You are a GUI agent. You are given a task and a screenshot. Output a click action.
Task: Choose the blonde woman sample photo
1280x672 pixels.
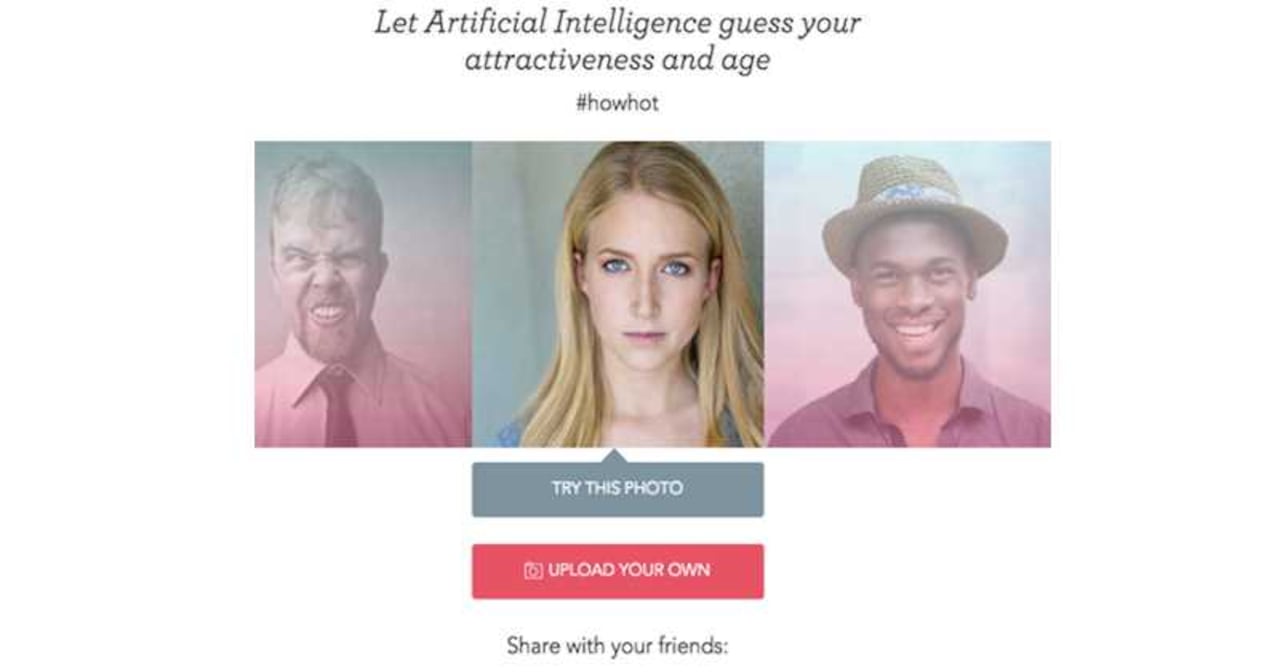click(618, 294)
